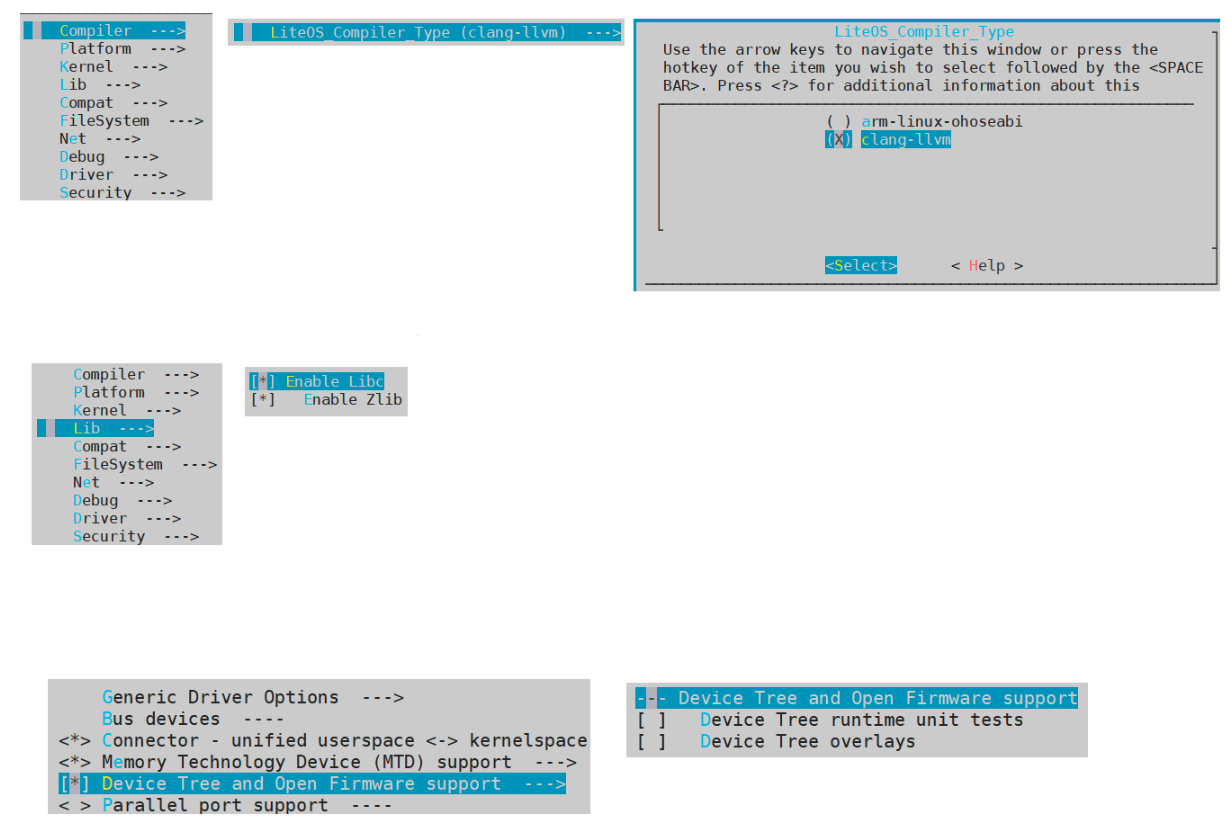This screenshot has width=1226, height=826.
Task: Open FileSystem submenu in top menu
Action: click(x=131, y=120)
